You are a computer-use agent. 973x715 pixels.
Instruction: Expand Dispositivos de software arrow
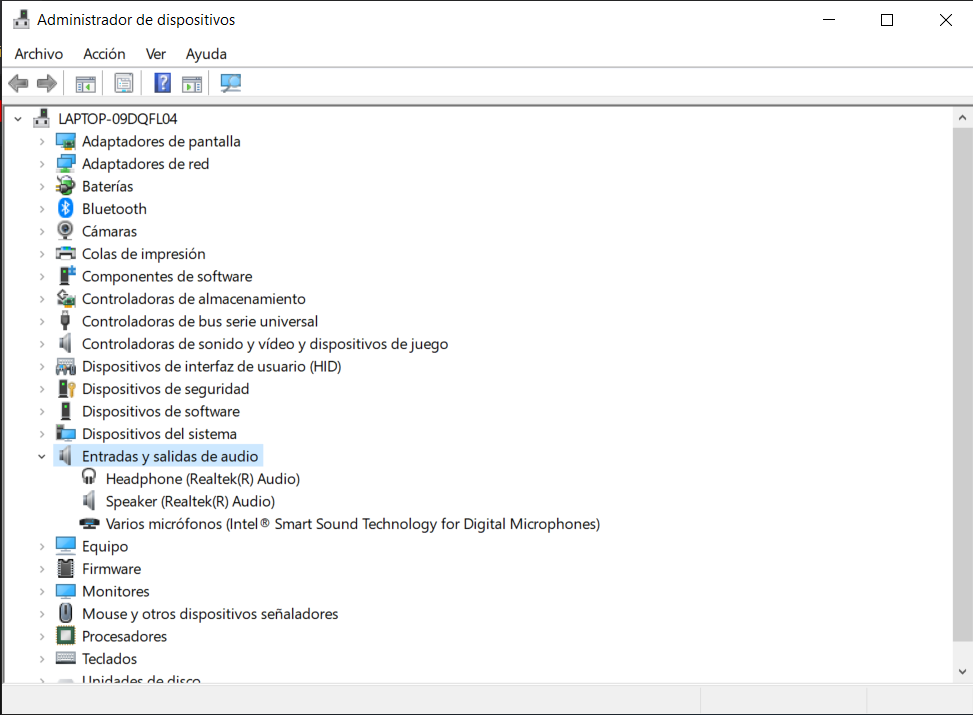pos(42,411)
